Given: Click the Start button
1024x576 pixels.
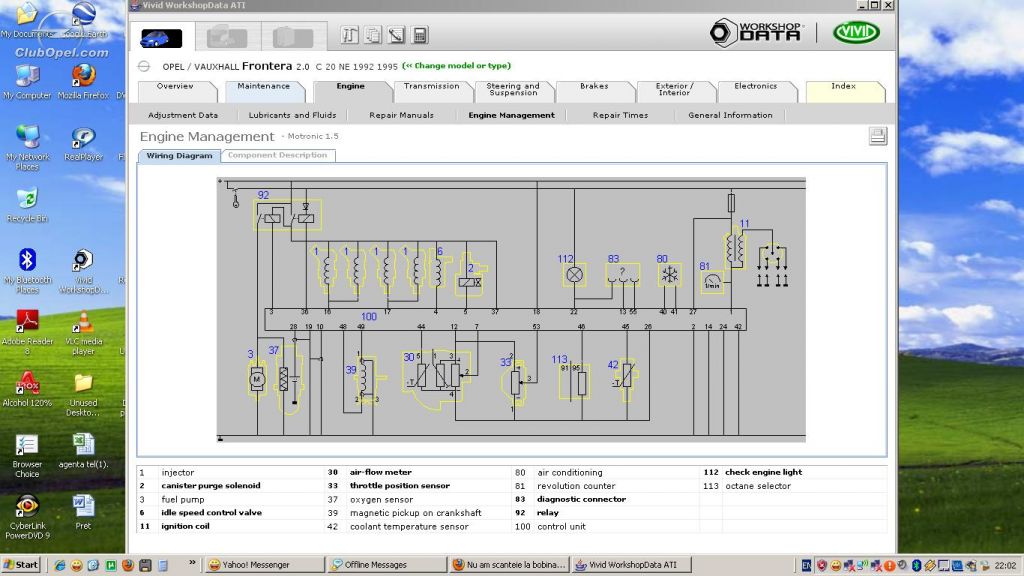Looking at the screenshot, I should click(x=22, y=565).
